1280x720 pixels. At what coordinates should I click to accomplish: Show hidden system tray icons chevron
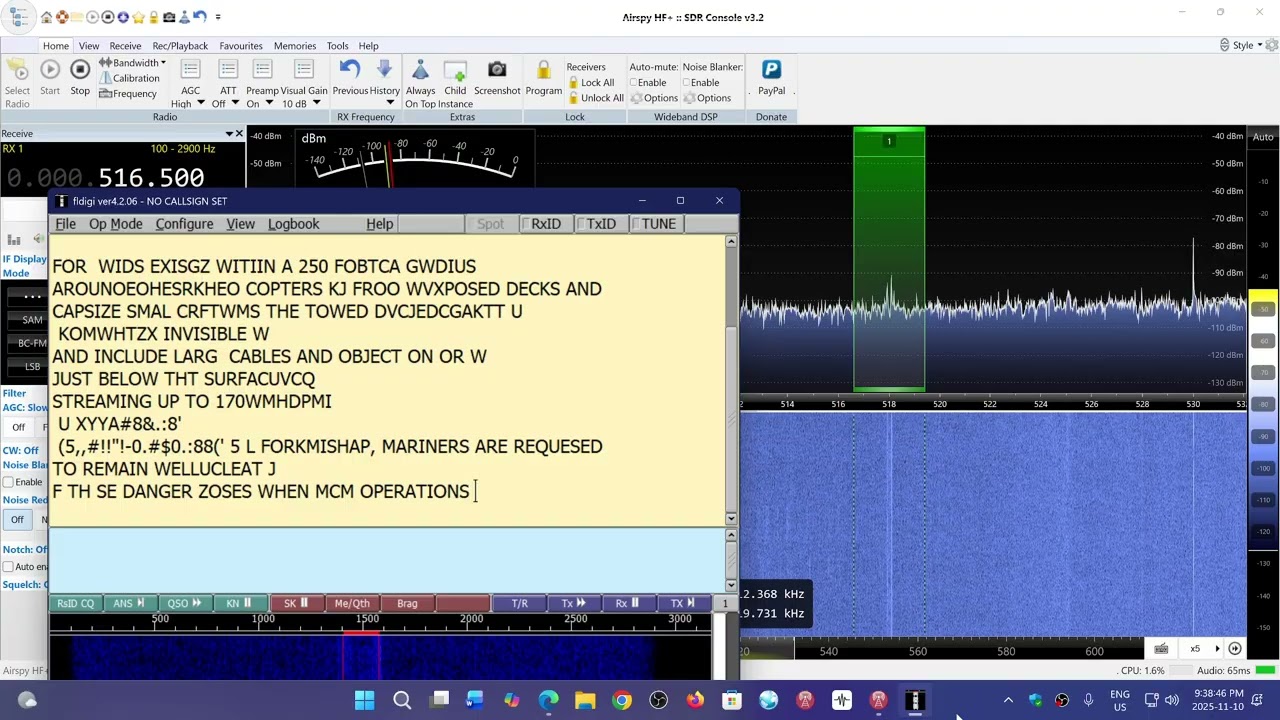[1008, 700]
